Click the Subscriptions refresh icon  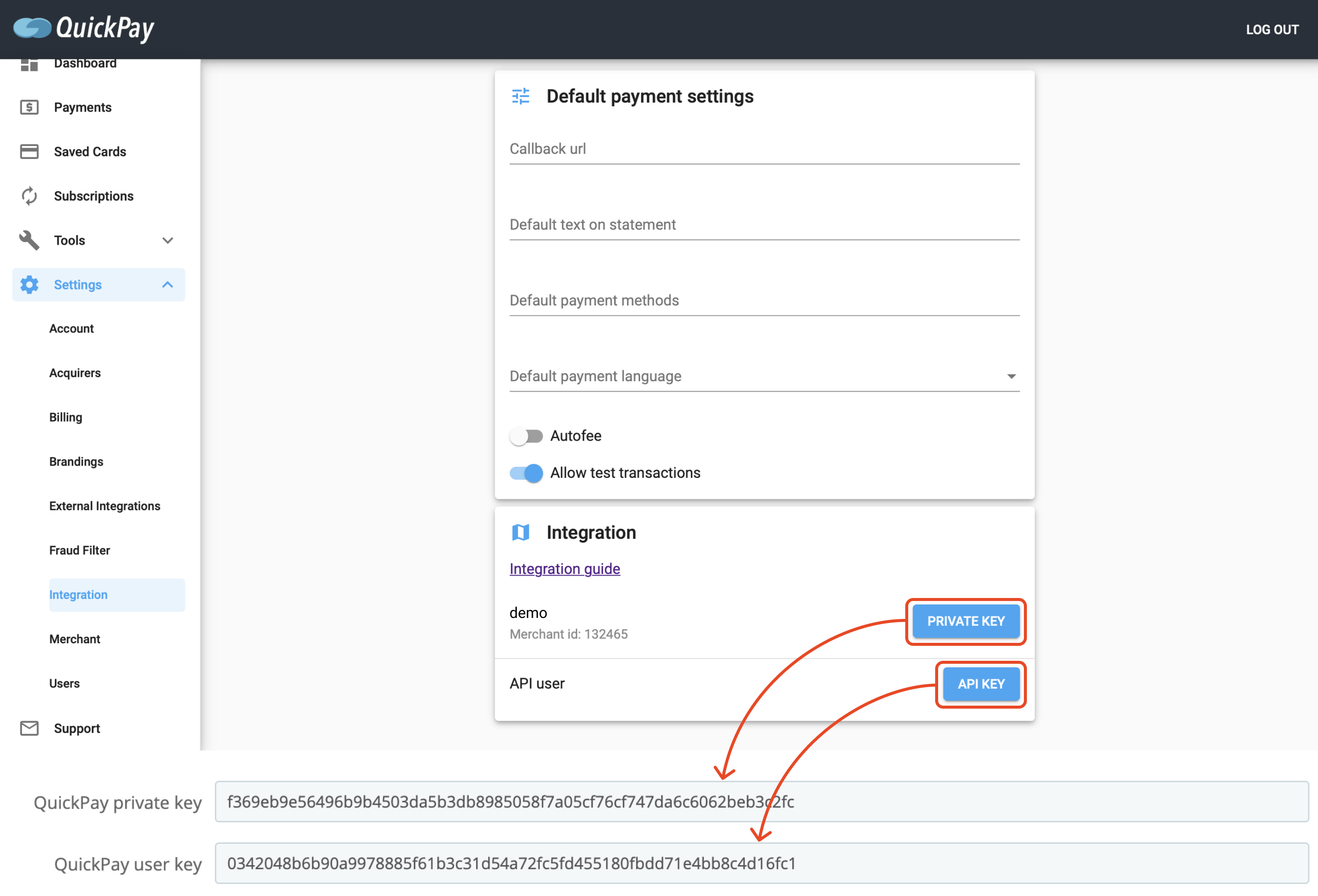29,196
